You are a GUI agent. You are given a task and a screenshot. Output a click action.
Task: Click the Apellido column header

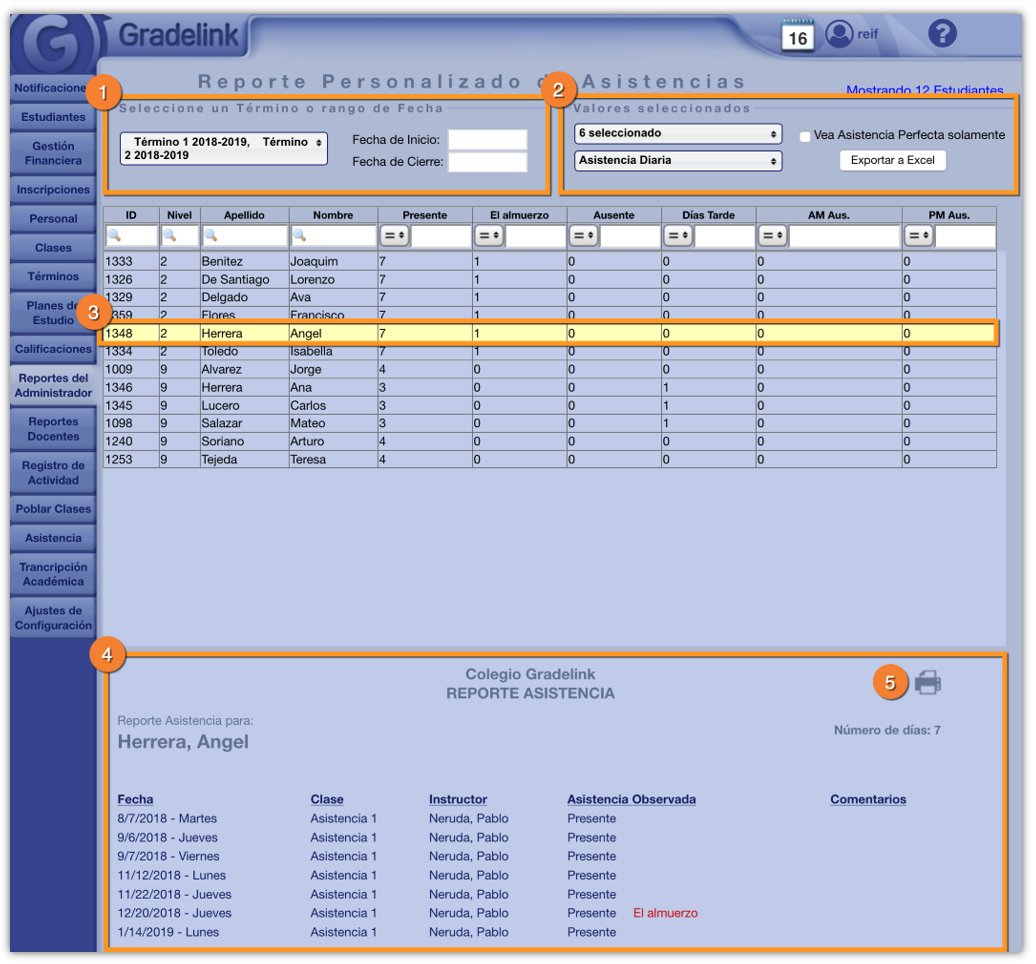click(244, 215)
